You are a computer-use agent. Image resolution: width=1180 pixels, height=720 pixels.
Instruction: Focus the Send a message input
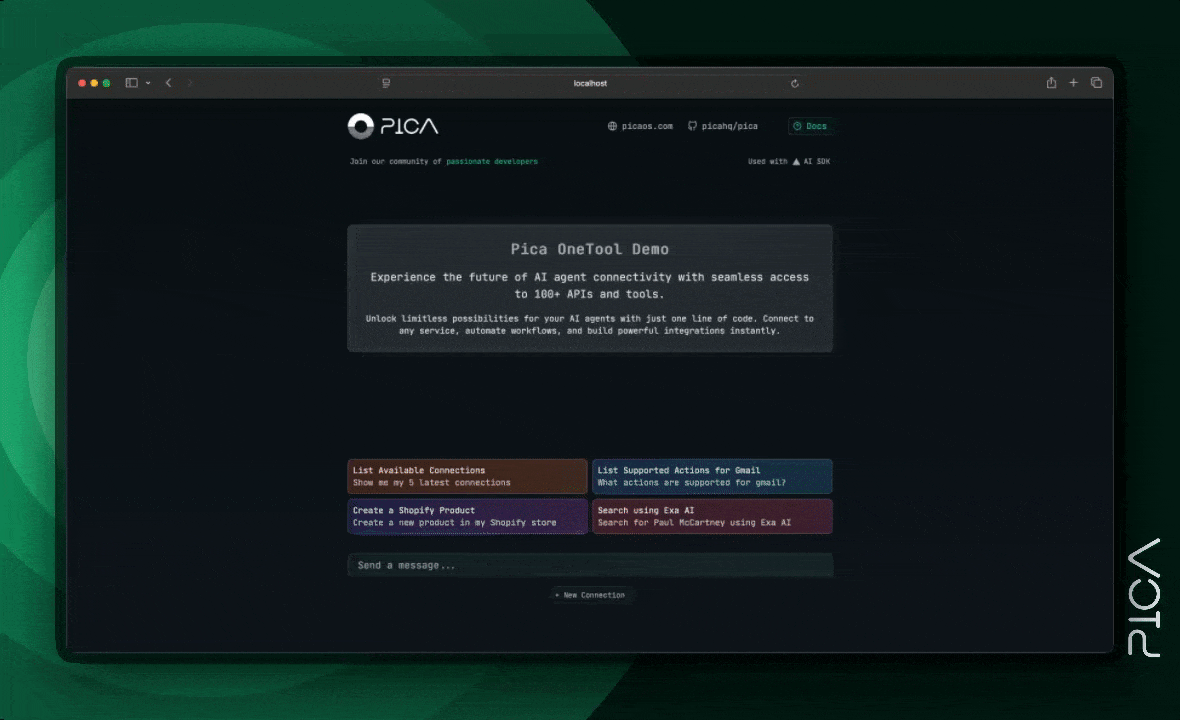590,565
